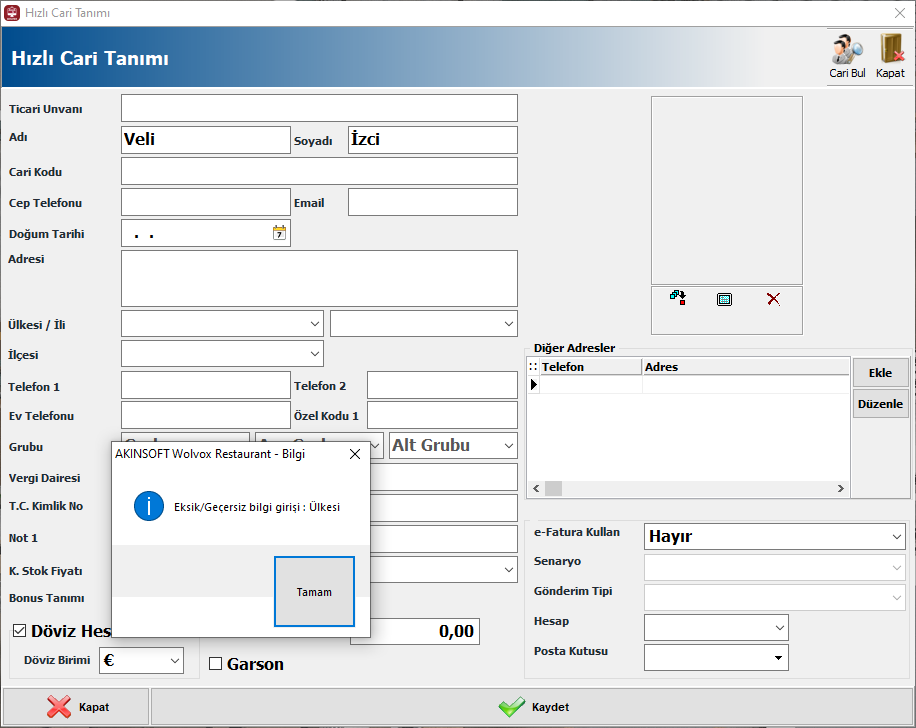Close the Bilgi dialog with X
This screenshot has width=916, height=728.
354,454
